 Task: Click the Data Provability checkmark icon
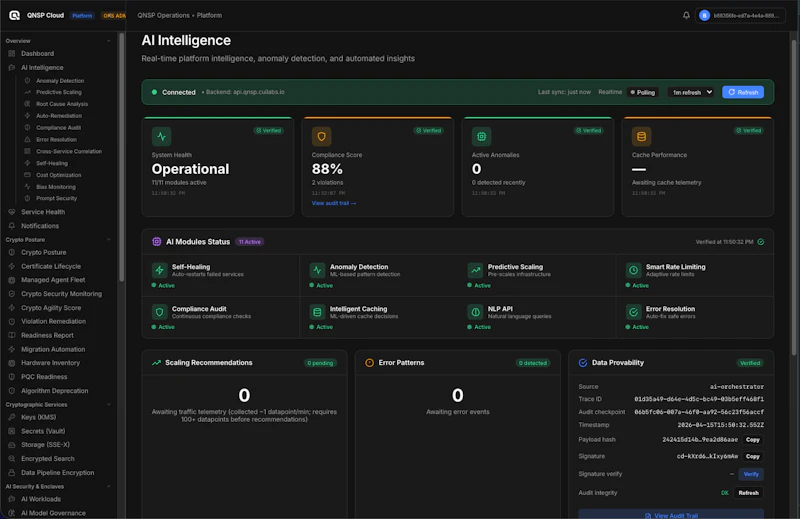pos(583,363)
